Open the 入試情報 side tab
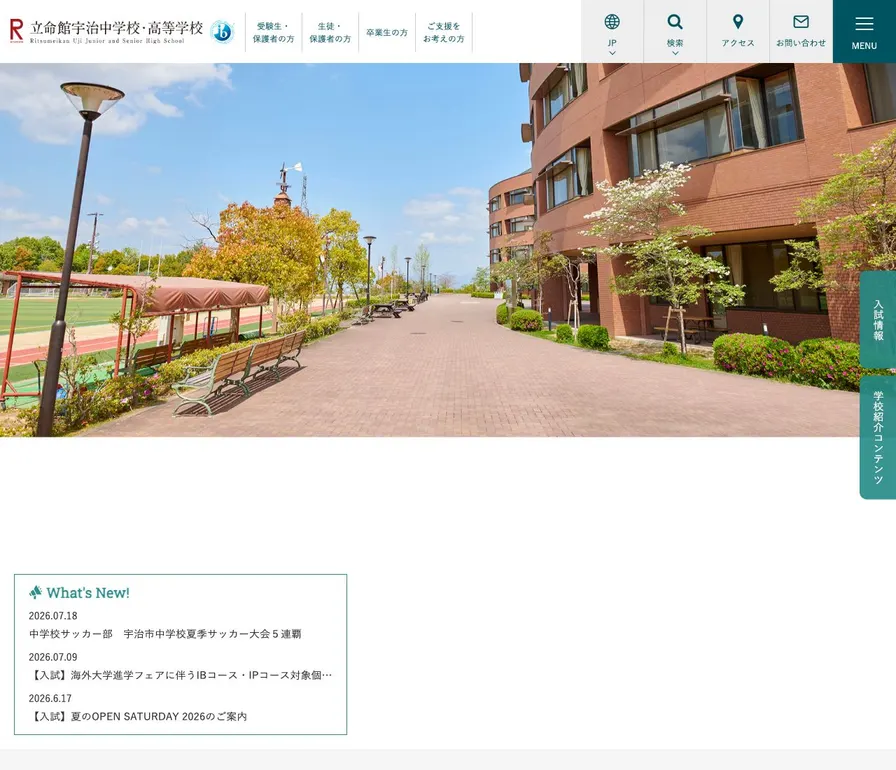This screenshot has height=770, width=896. point(878,320)
